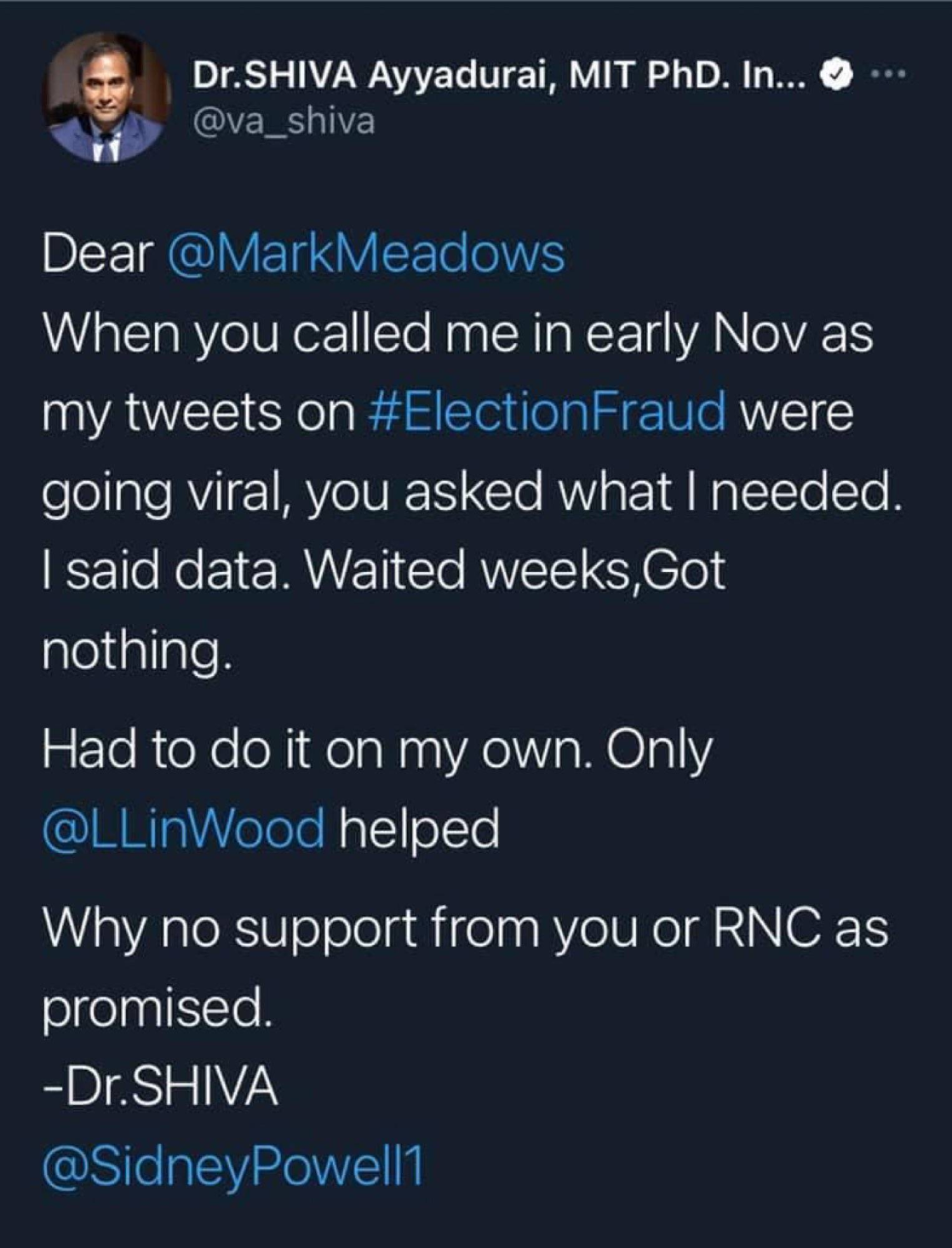
Task: Visit the @LLinWood mentioned profile
Action: click(184, 828)
